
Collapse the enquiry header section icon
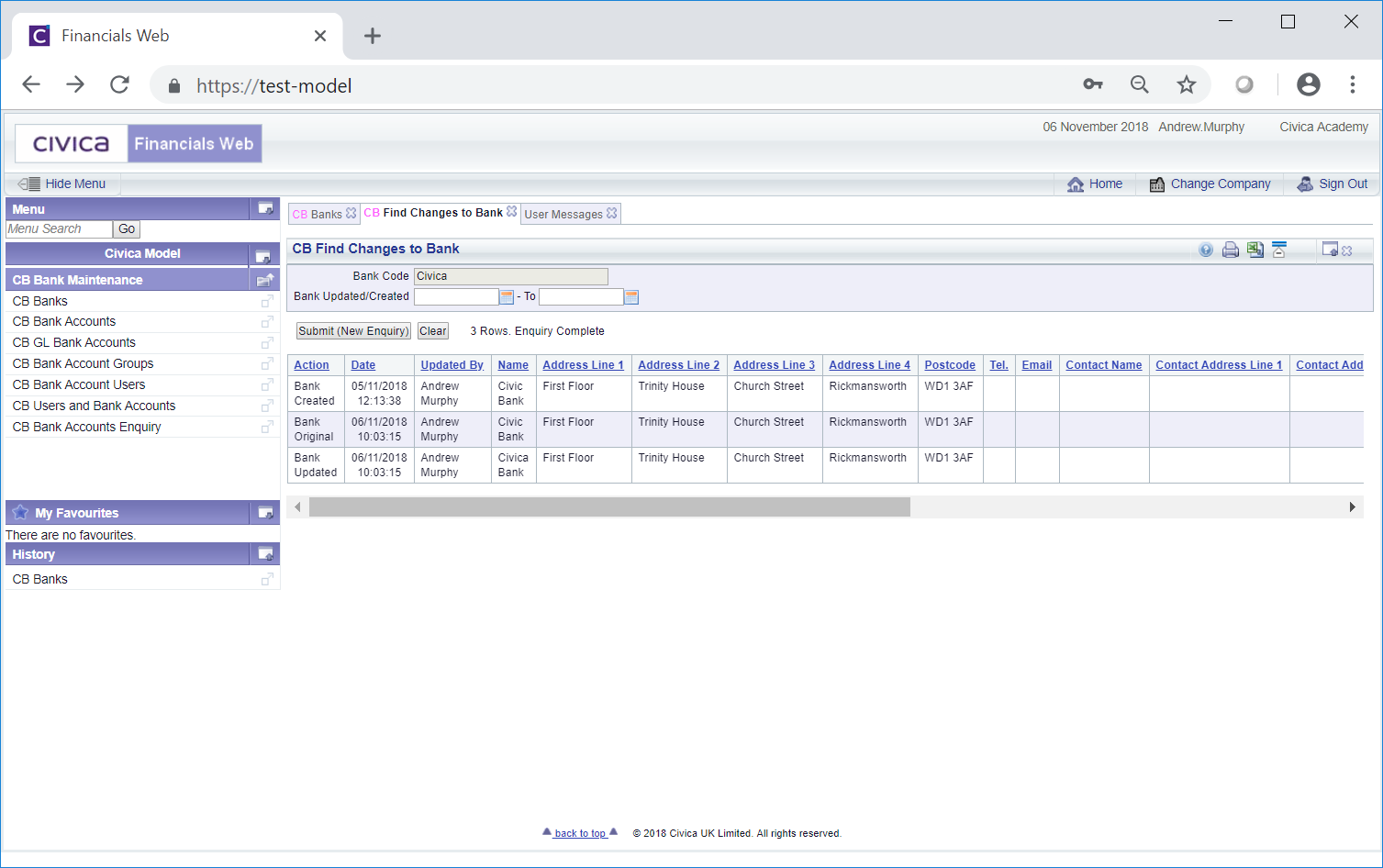pyautogui.click(x=1279, y=250)
